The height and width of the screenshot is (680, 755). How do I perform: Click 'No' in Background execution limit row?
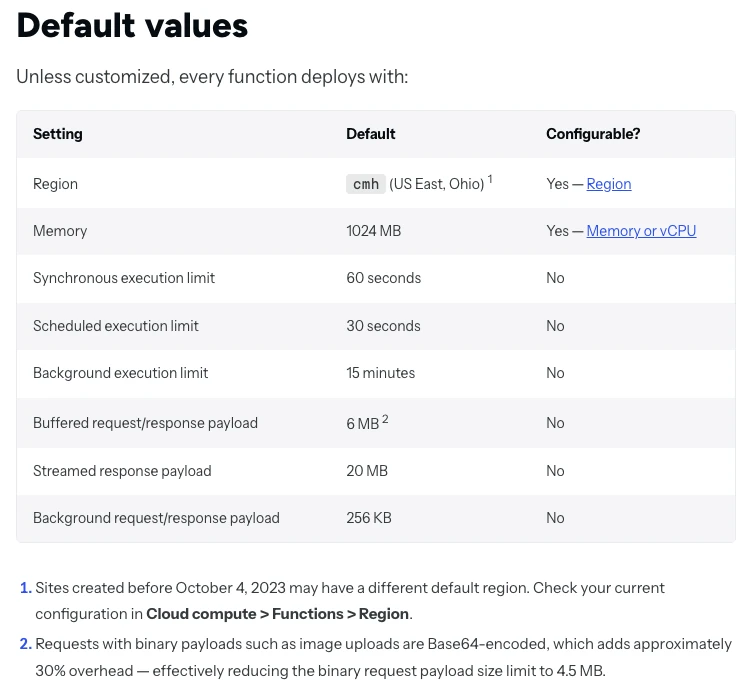555,373
